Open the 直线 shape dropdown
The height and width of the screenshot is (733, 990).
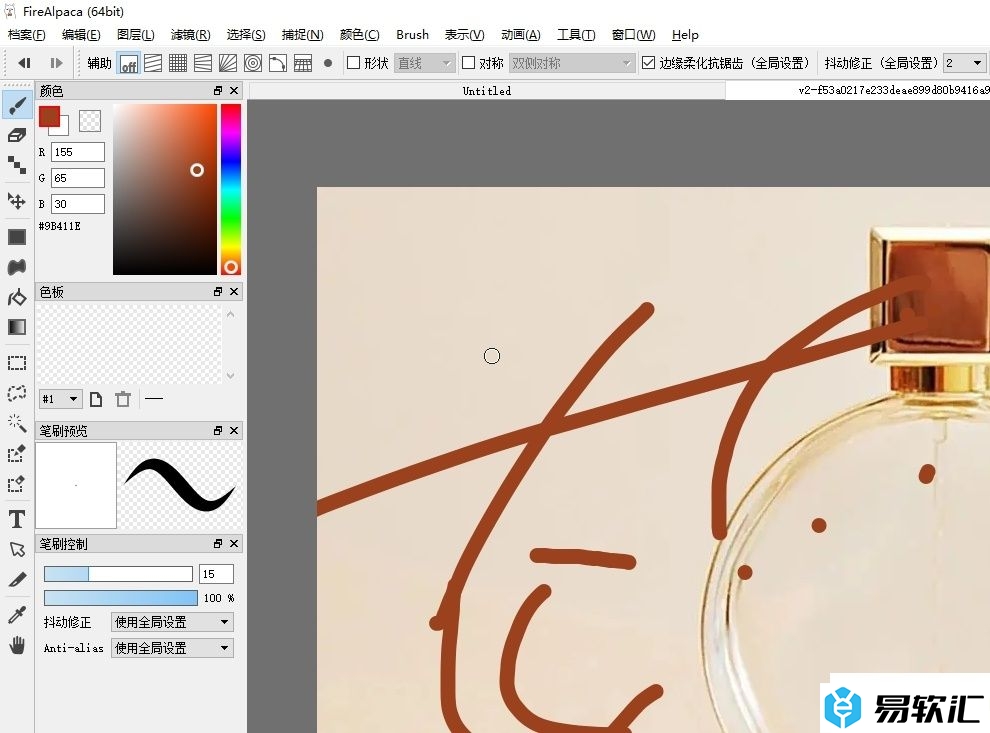(x=424, y=63)
